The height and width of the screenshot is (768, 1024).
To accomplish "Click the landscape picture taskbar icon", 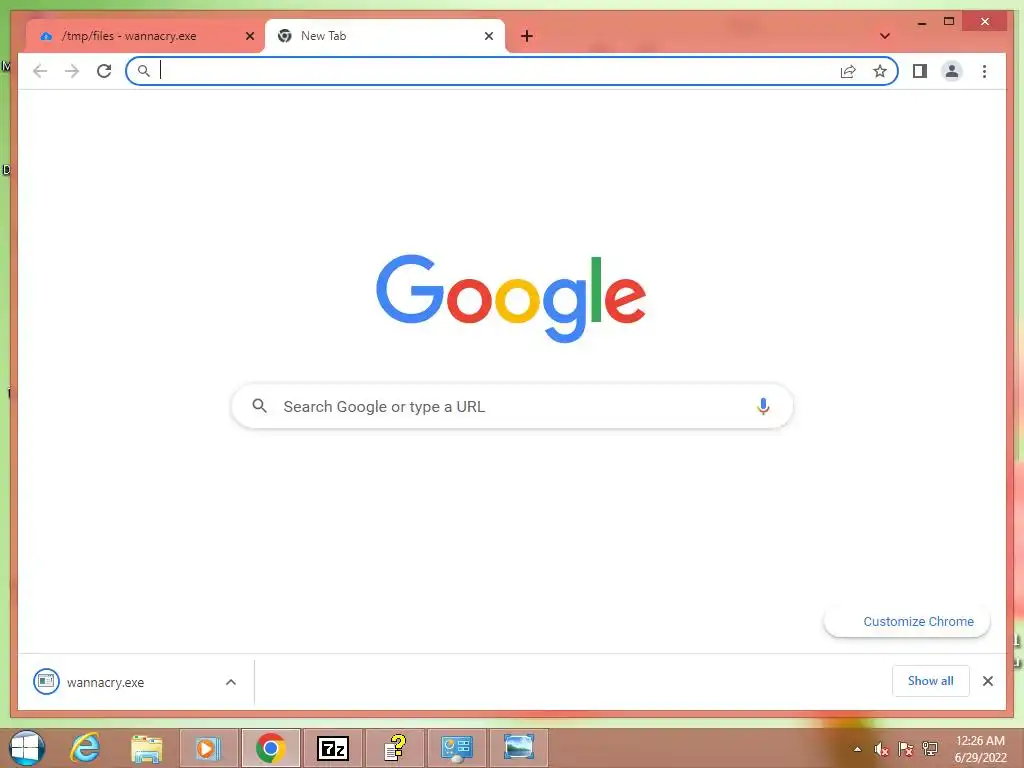I will [519, 748].
